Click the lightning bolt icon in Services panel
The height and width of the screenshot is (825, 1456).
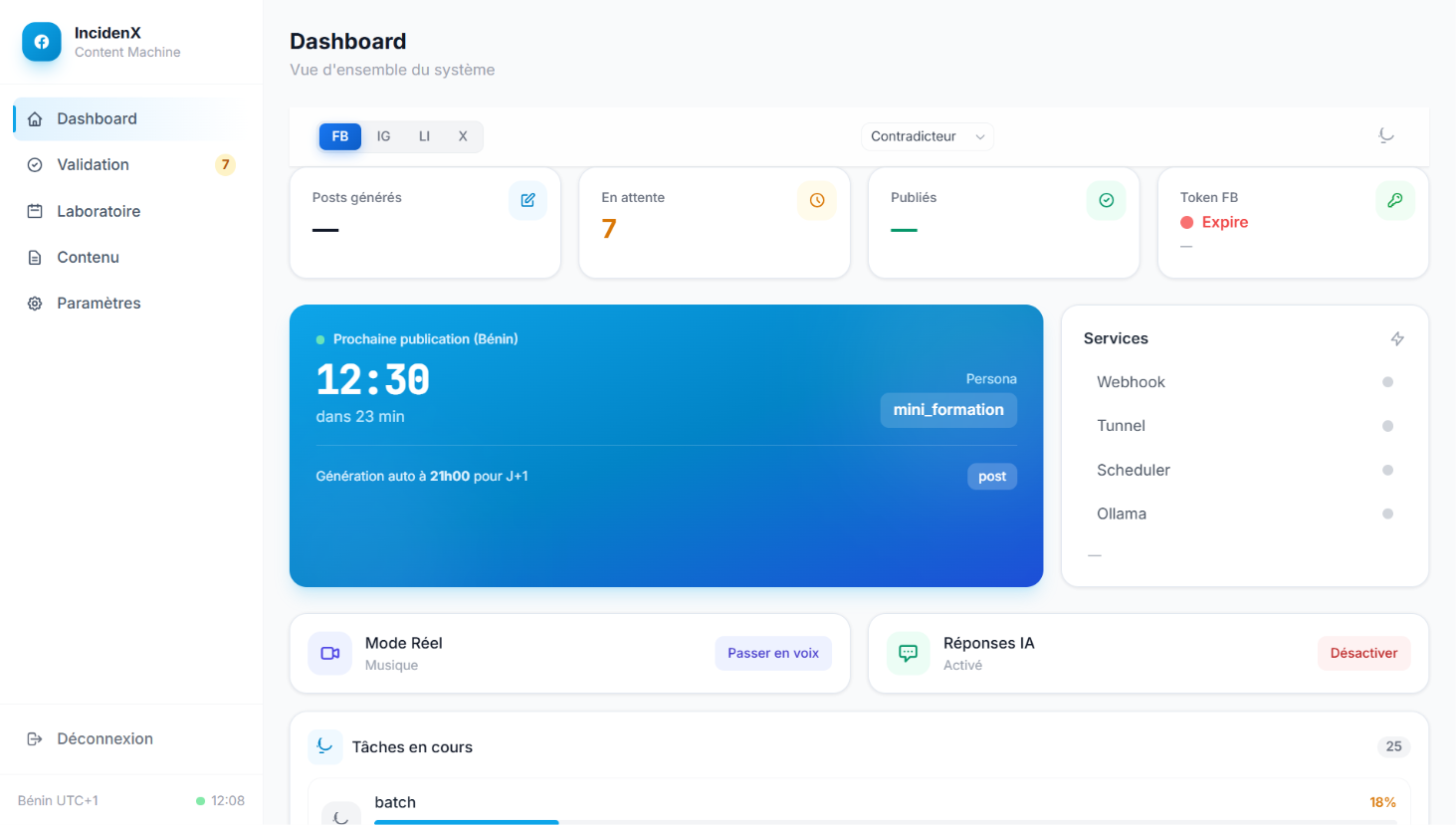[x=1397, y=338]
